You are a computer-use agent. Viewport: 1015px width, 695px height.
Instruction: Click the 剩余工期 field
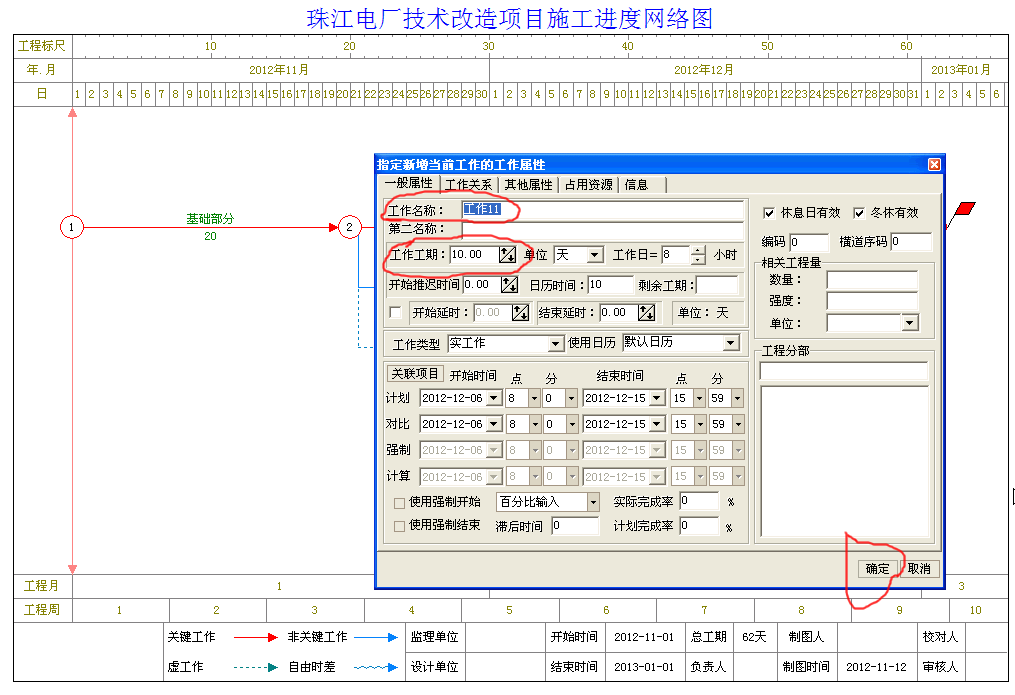(x=717, y=285)
